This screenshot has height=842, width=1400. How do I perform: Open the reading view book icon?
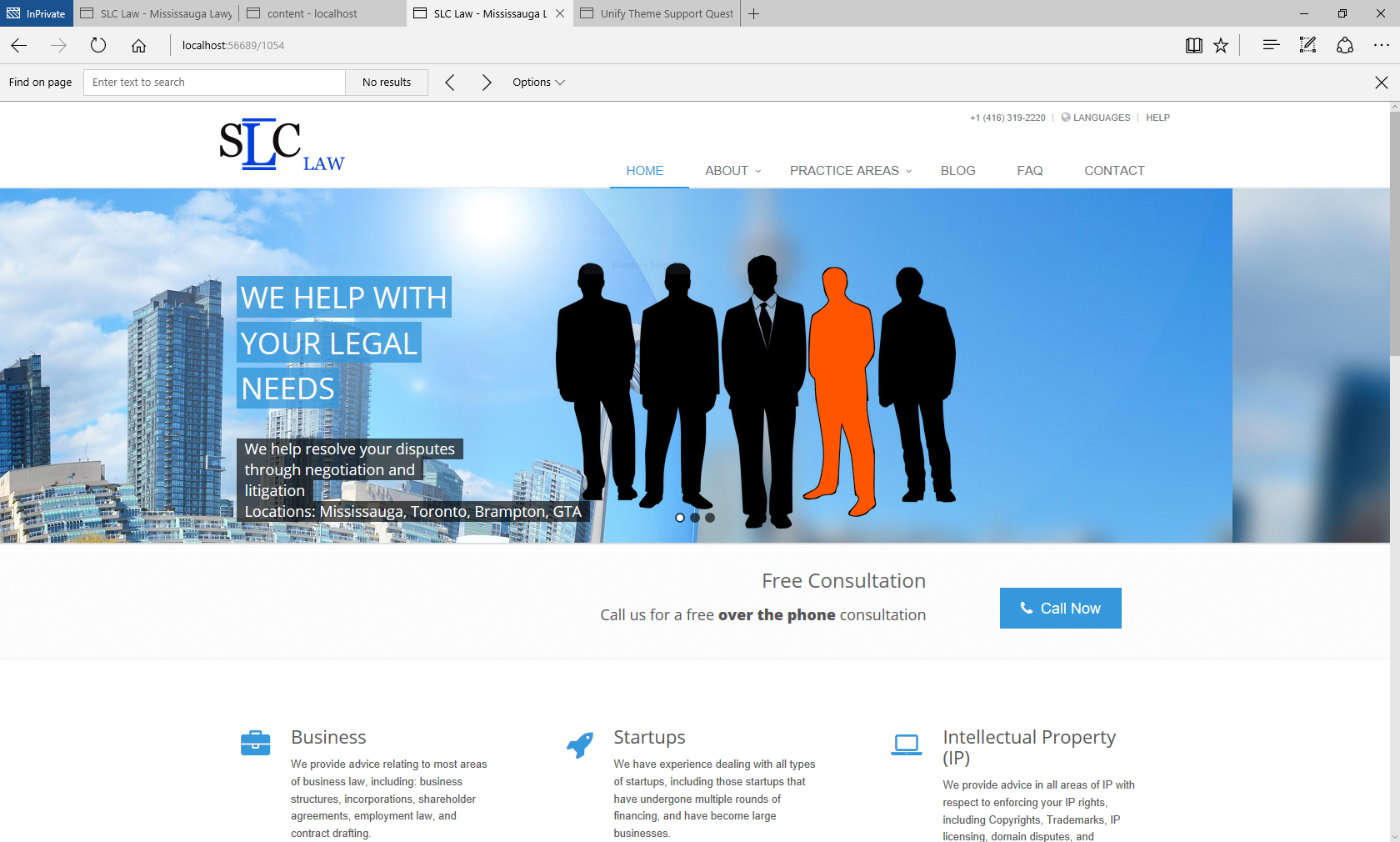click(1193, 46)
